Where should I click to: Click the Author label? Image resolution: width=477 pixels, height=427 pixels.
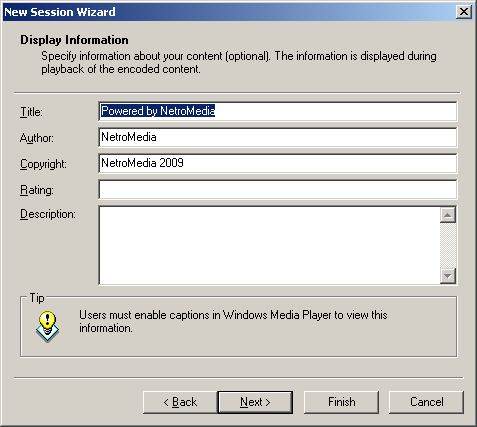(37, 138)
